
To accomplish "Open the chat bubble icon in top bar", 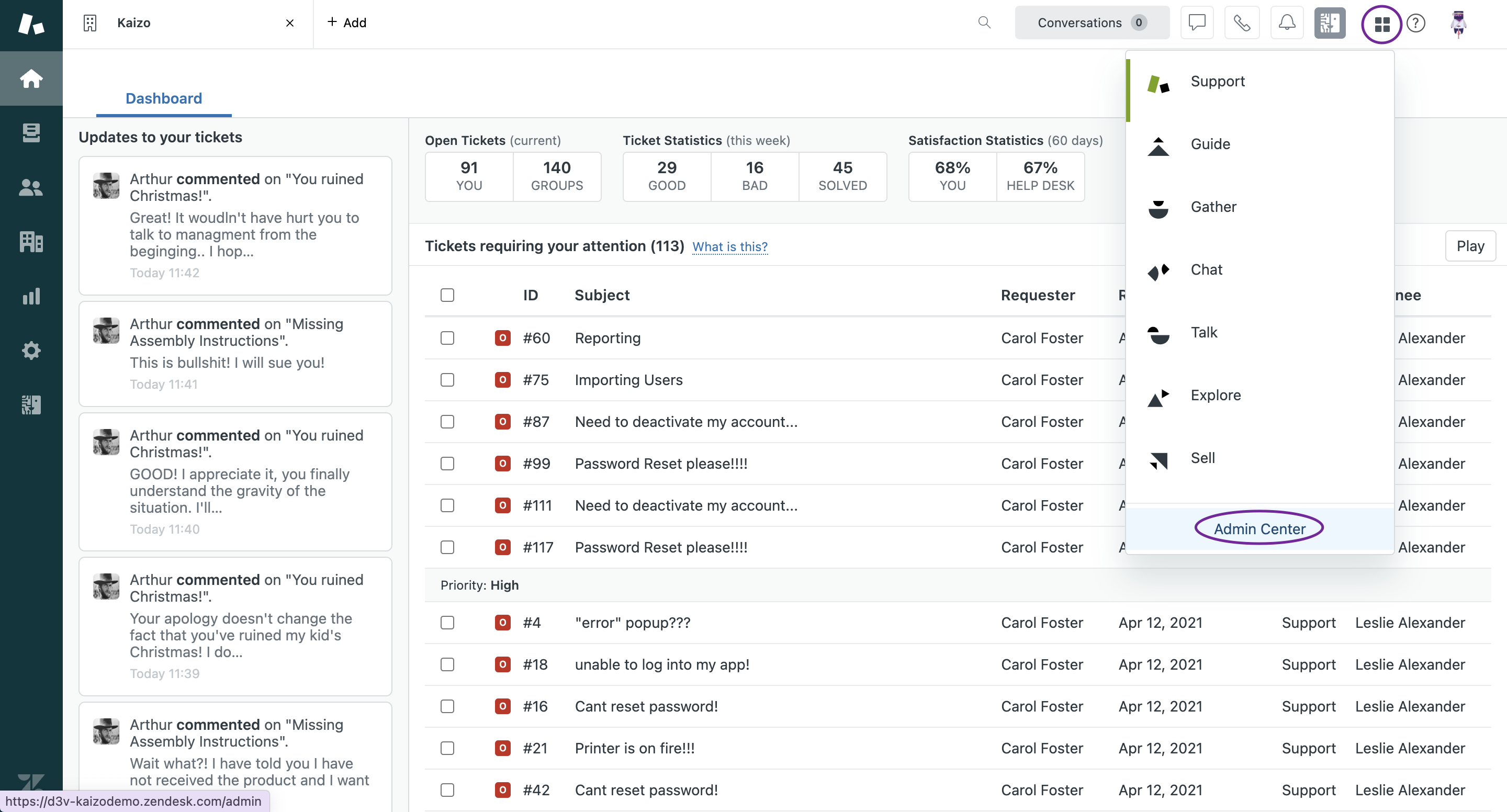I will 1197,23.
